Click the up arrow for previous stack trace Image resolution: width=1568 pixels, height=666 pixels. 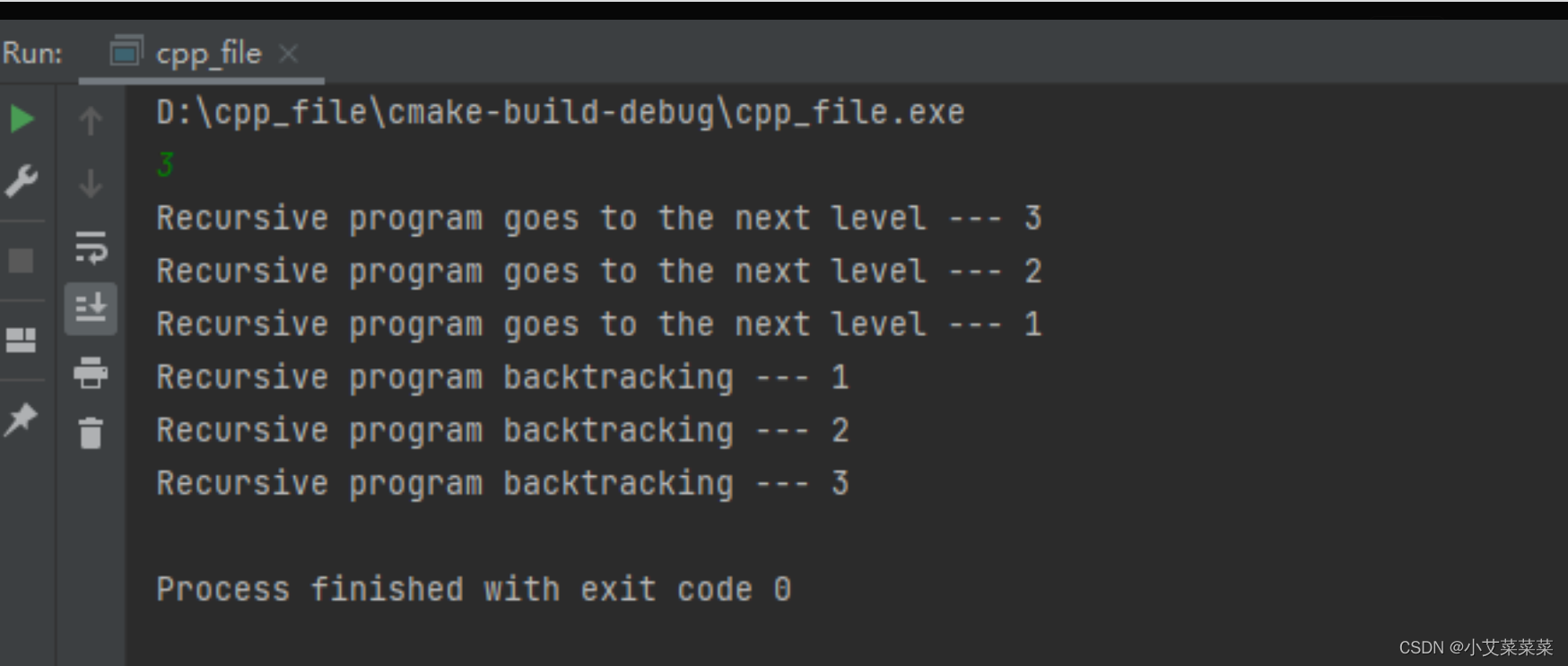tap(91, 120)
